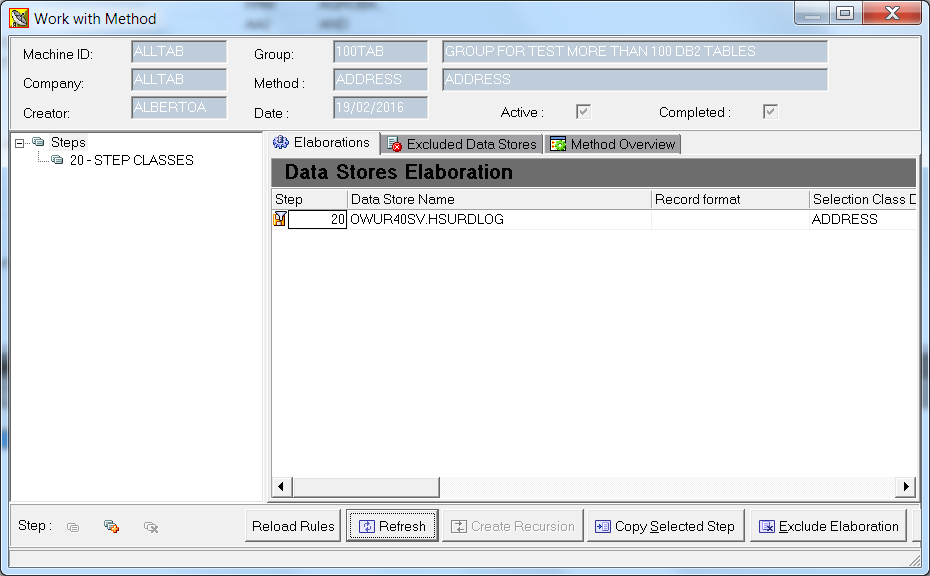Screen dimensions: 930x576
Task: Click the delete step icon in Step toolbar
Action: (150, 526)
